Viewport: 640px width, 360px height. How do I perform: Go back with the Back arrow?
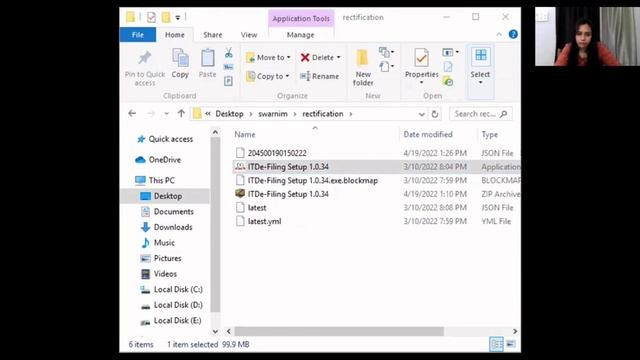click(132, 114)
